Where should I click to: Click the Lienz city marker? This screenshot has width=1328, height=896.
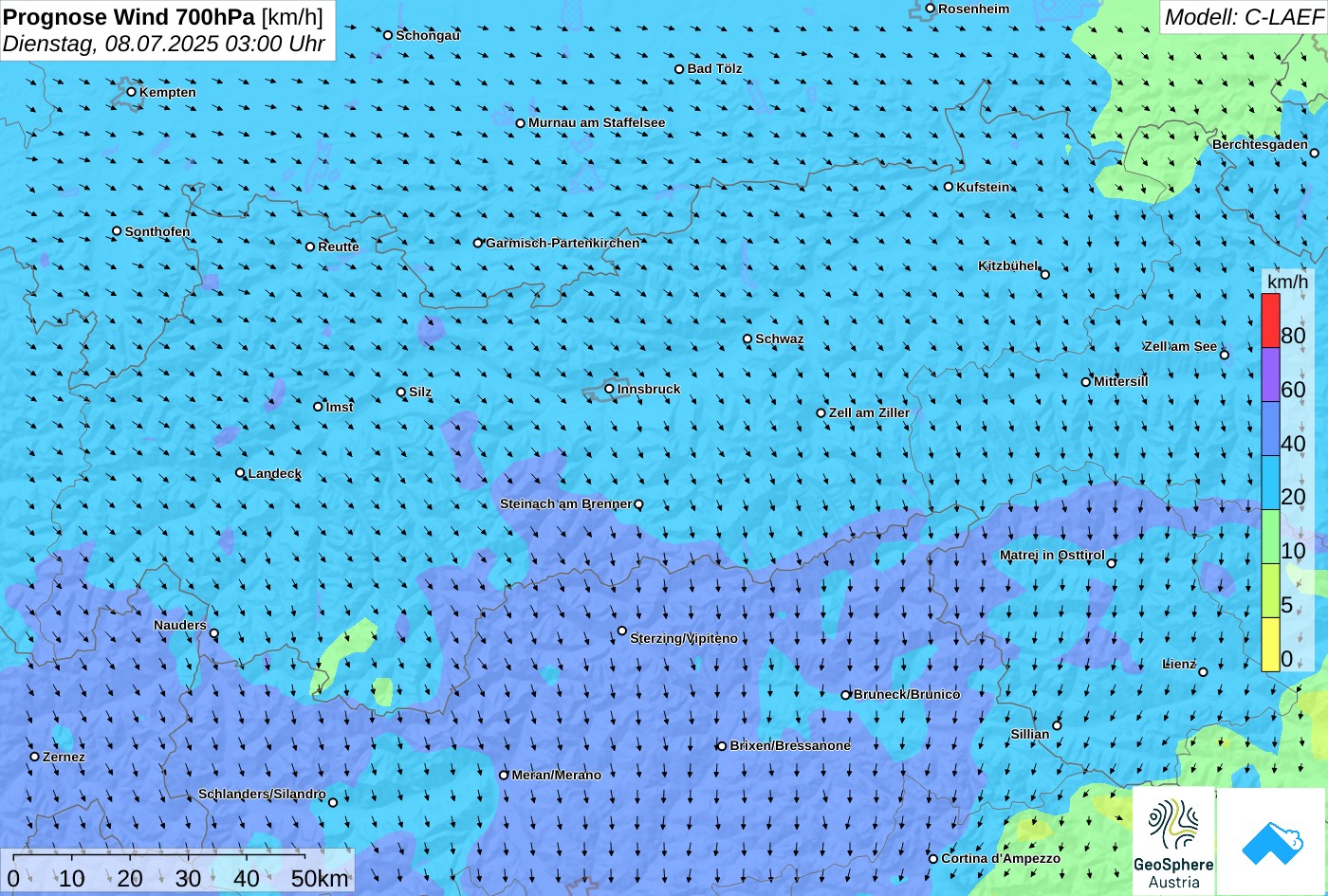pyautogui.click(x=1203, y=672)
